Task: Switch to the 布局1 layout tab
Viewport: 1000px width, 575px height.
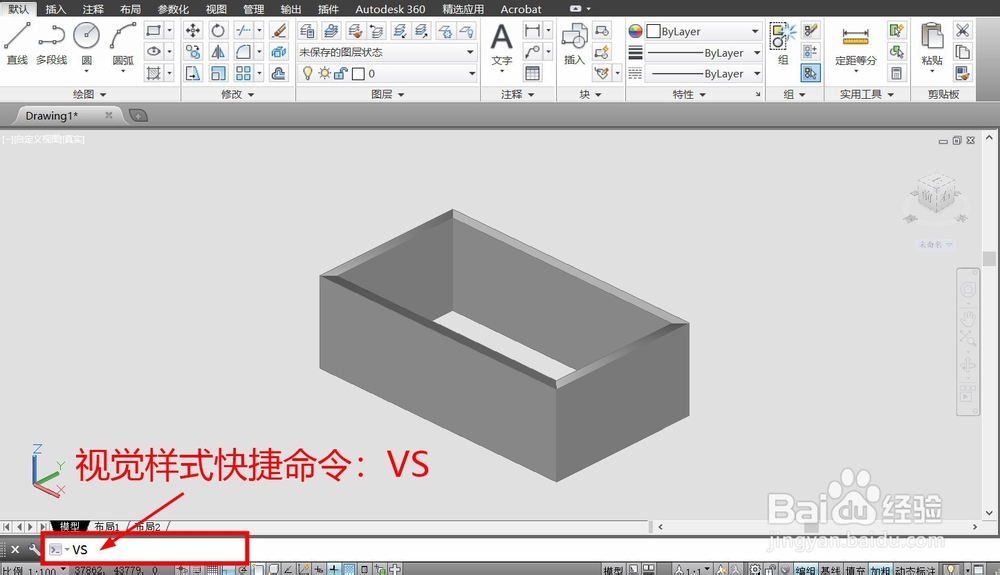Action: pyautogui.click(x=107, y=527)
